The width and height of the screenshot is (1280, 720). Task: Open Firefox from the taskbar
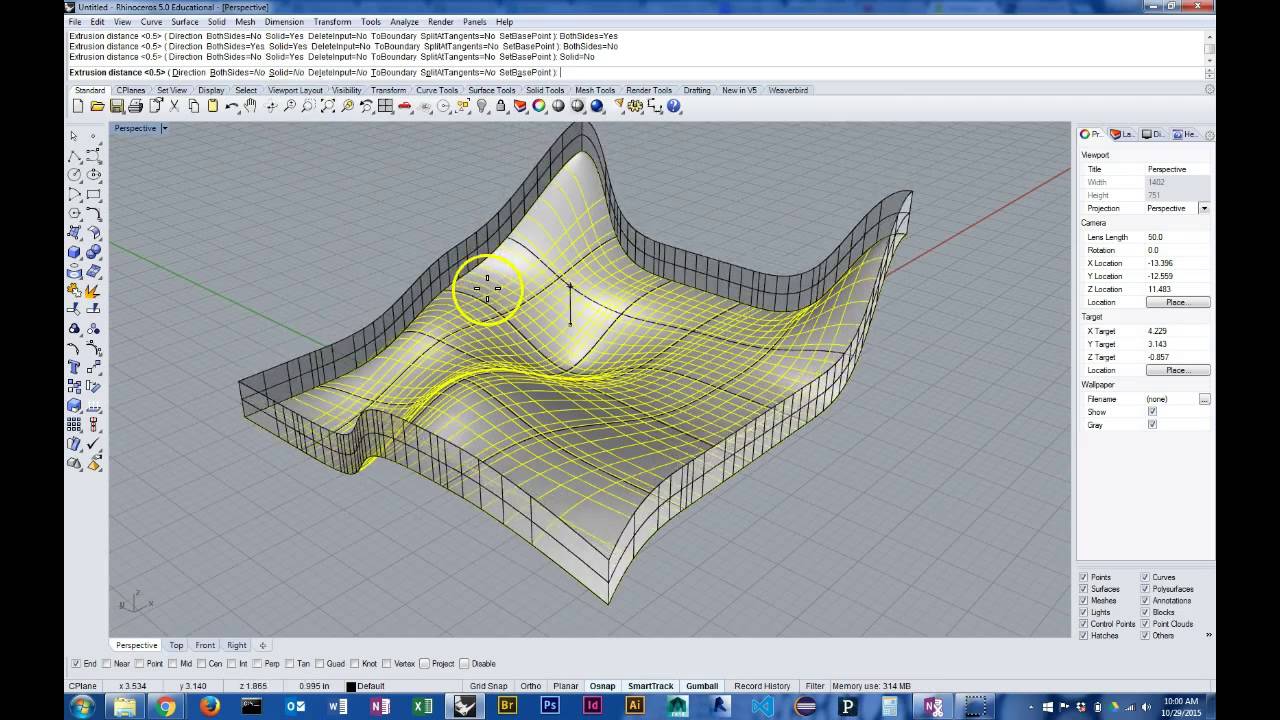pos(209,706)
